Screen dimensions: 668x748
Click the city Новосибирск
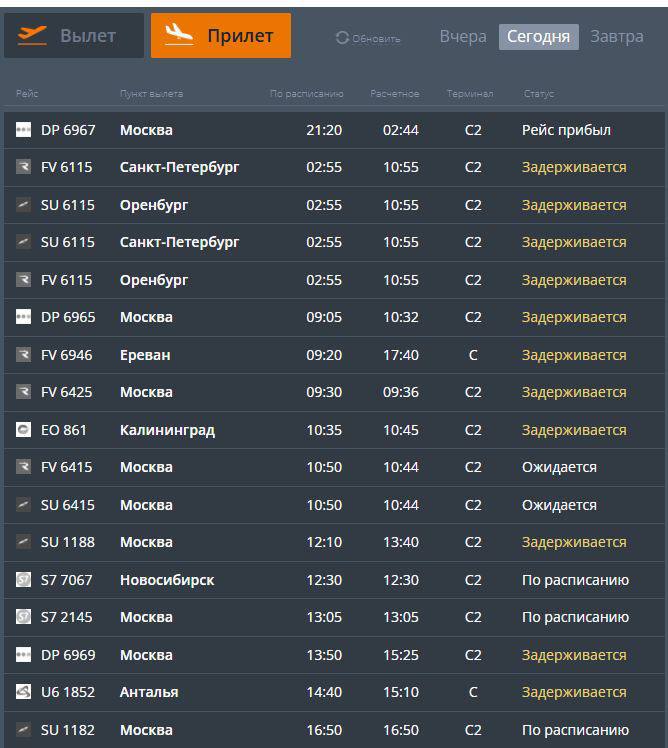[167, 580]
